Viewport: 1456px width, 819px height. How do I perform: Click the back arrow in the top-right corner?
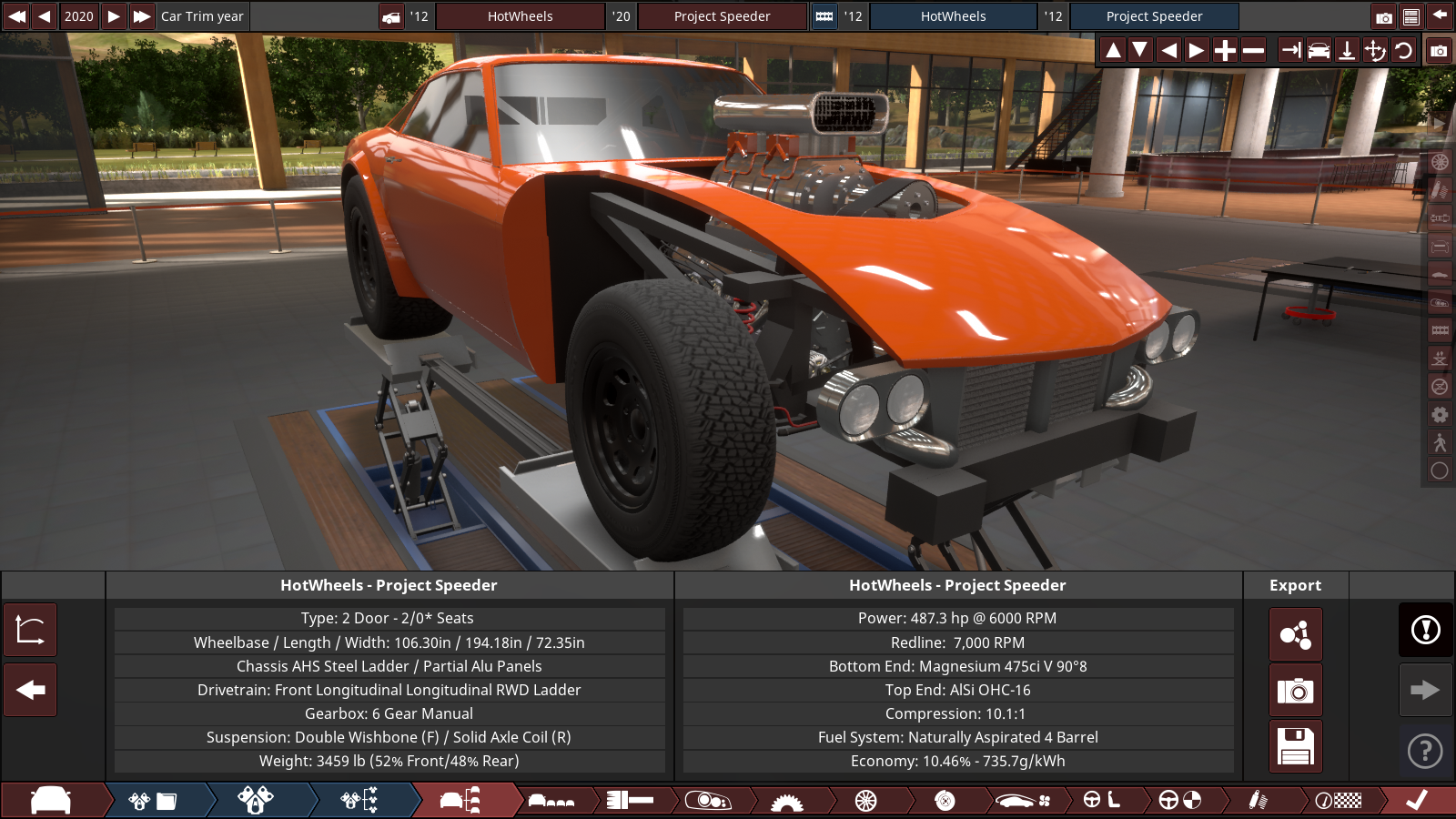coord(1440,15)
